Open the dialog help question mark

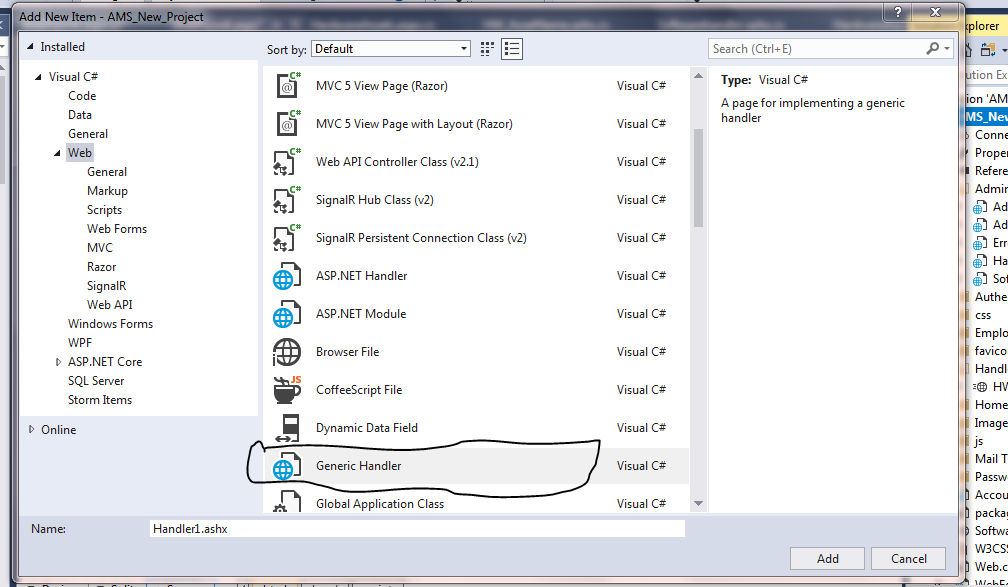click(x=898, y=12)
